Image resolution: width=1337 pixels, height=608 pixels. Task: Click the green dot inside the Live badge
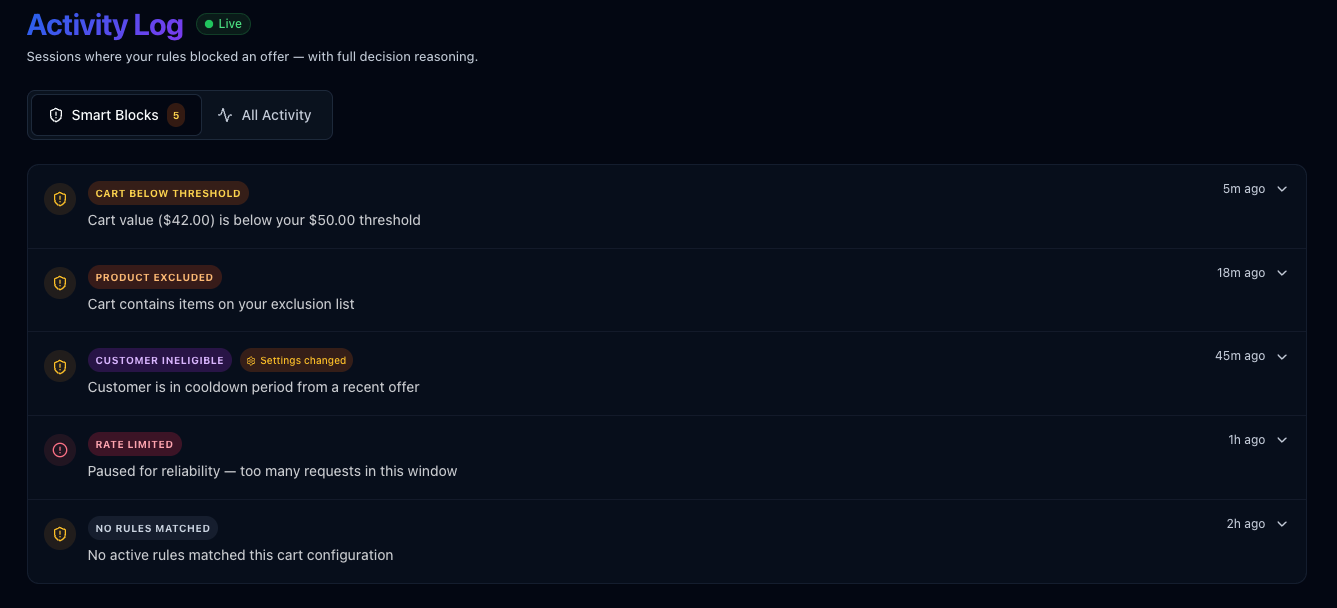click(x=207, y=23)
